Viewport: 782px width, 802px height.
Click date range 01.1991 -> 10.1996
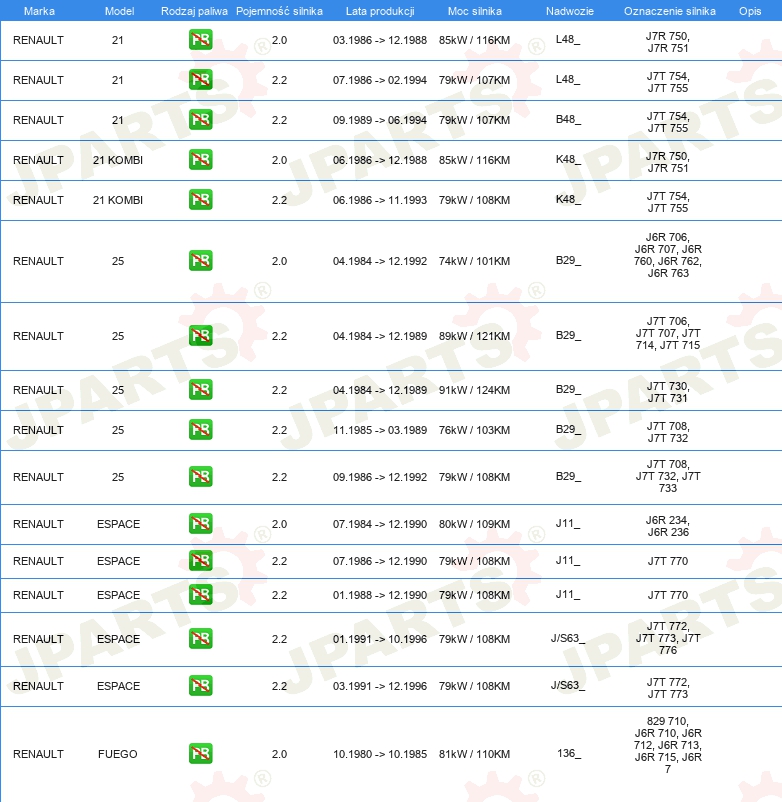click(379, 639)
